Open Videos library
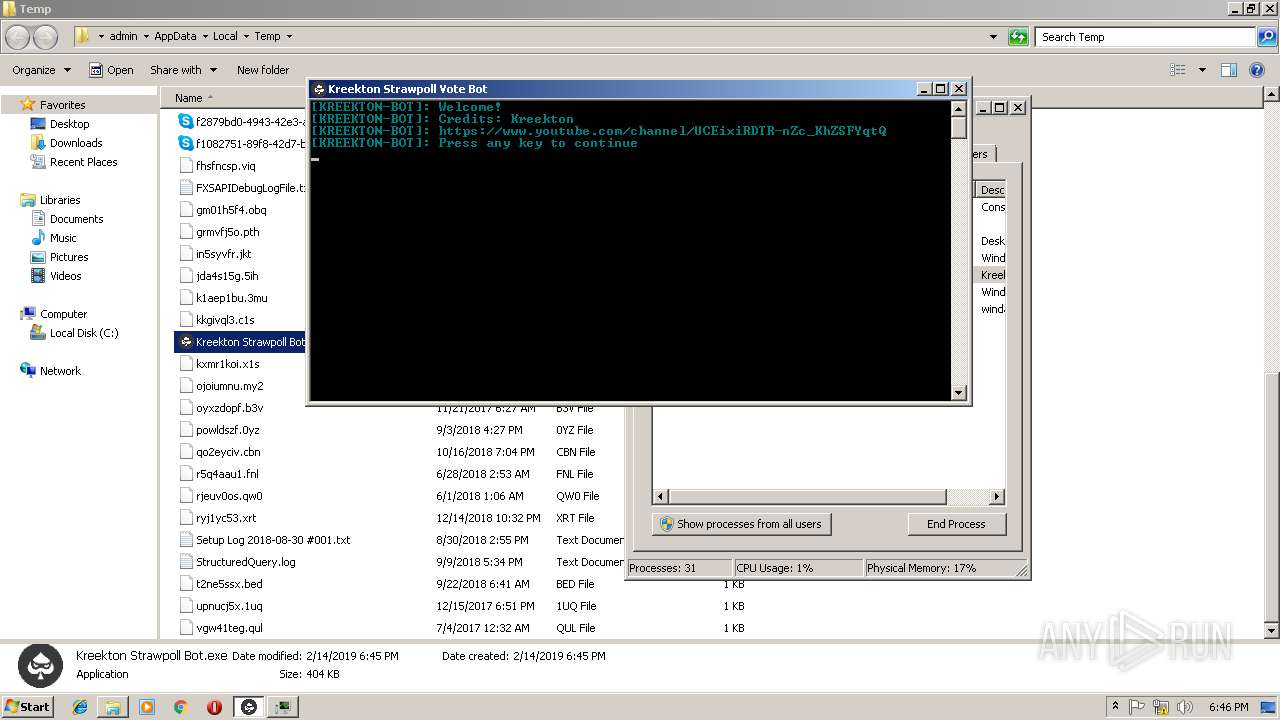Screen dimensions: 1280x720 [x=65, y=276]
